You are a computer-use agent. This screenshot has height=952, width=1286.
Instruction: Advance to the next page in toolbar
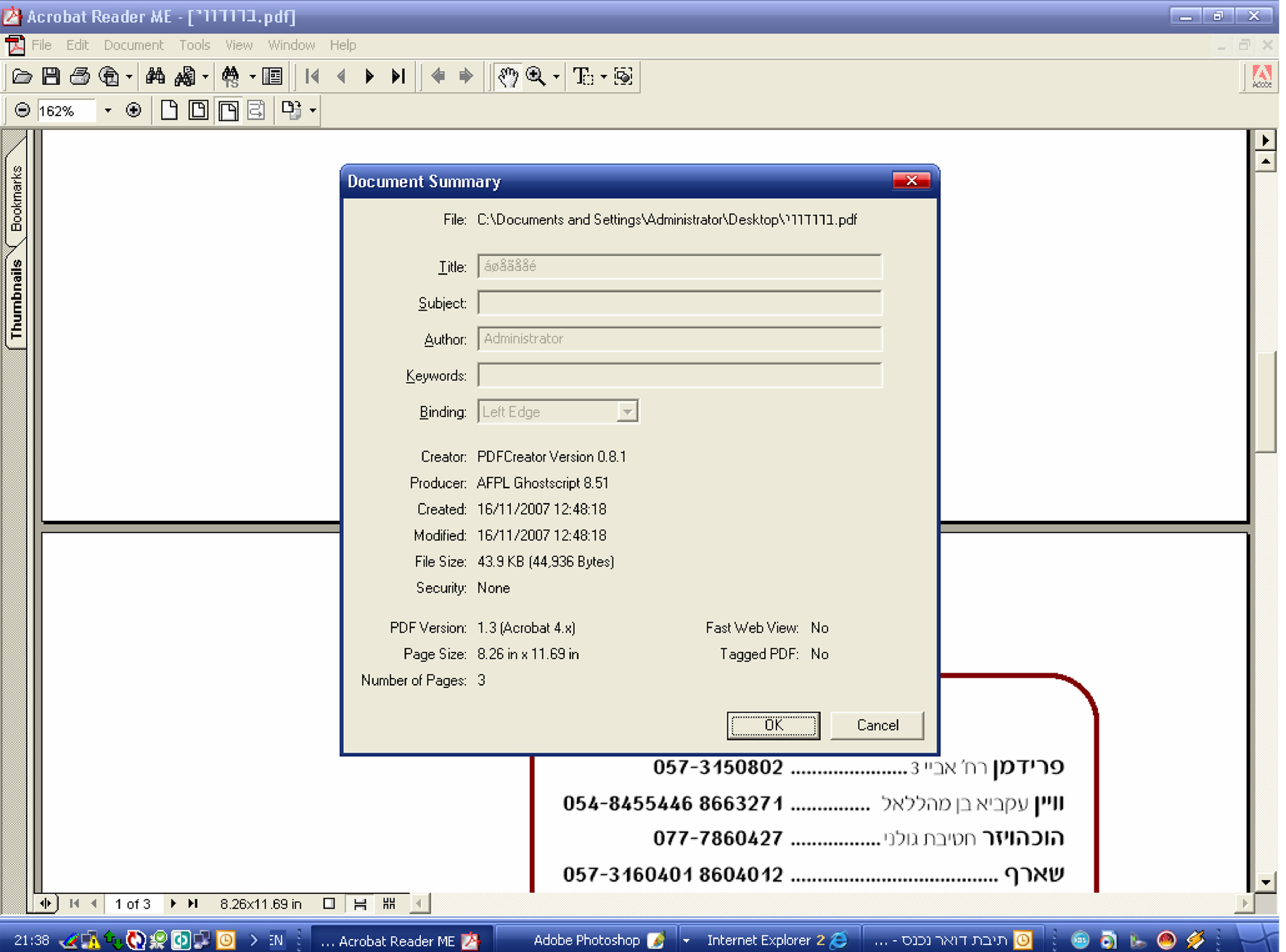(369, 76)
